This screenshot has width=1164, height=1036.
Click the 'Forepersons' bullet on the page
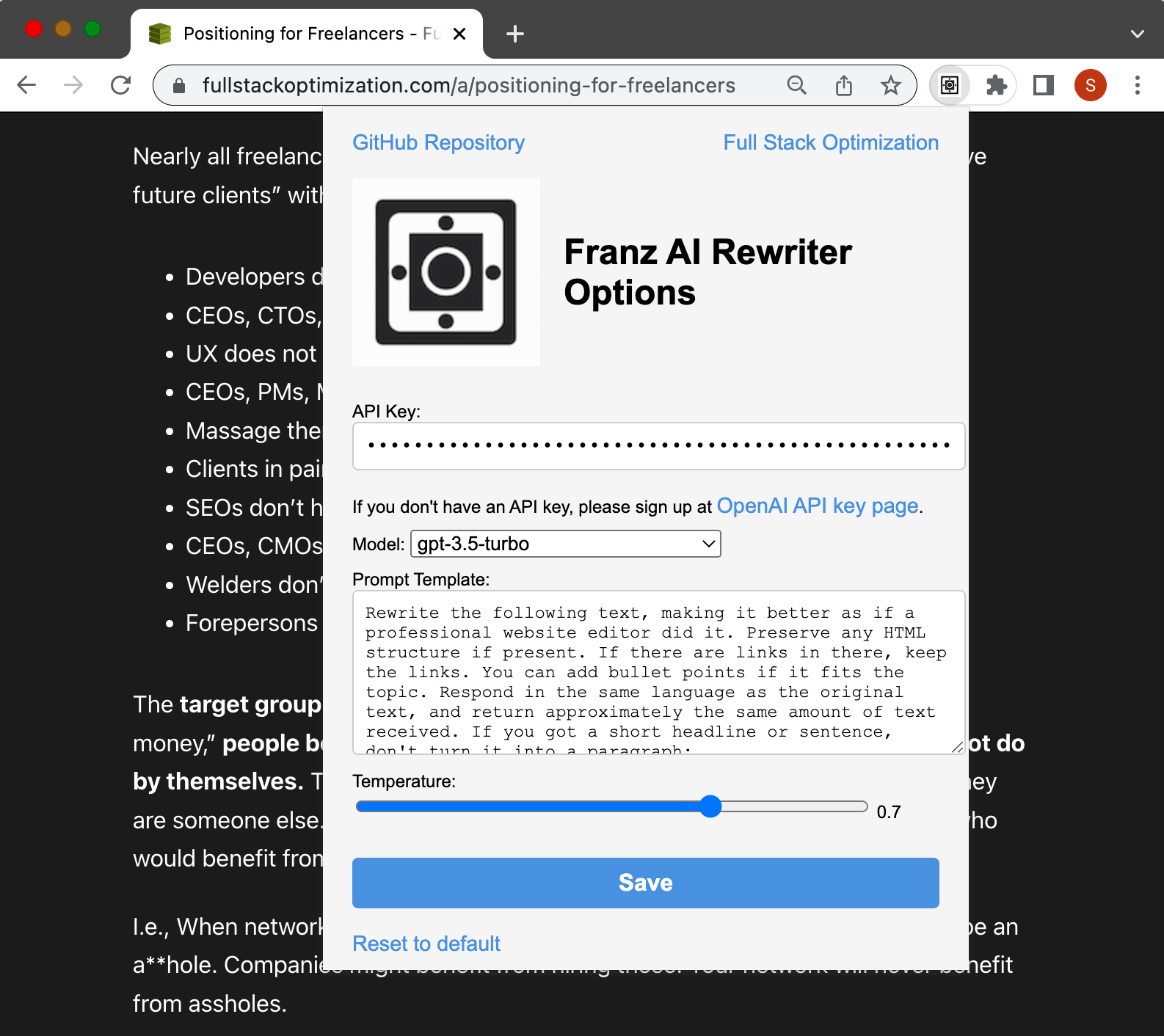(x=252, y=623)
